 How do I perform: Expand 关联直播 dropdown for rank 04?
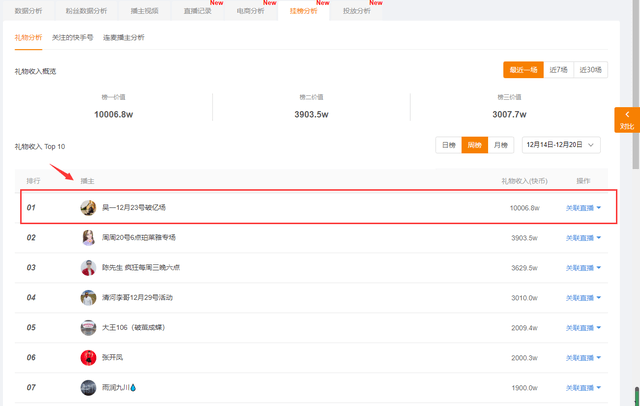[583, 298]
